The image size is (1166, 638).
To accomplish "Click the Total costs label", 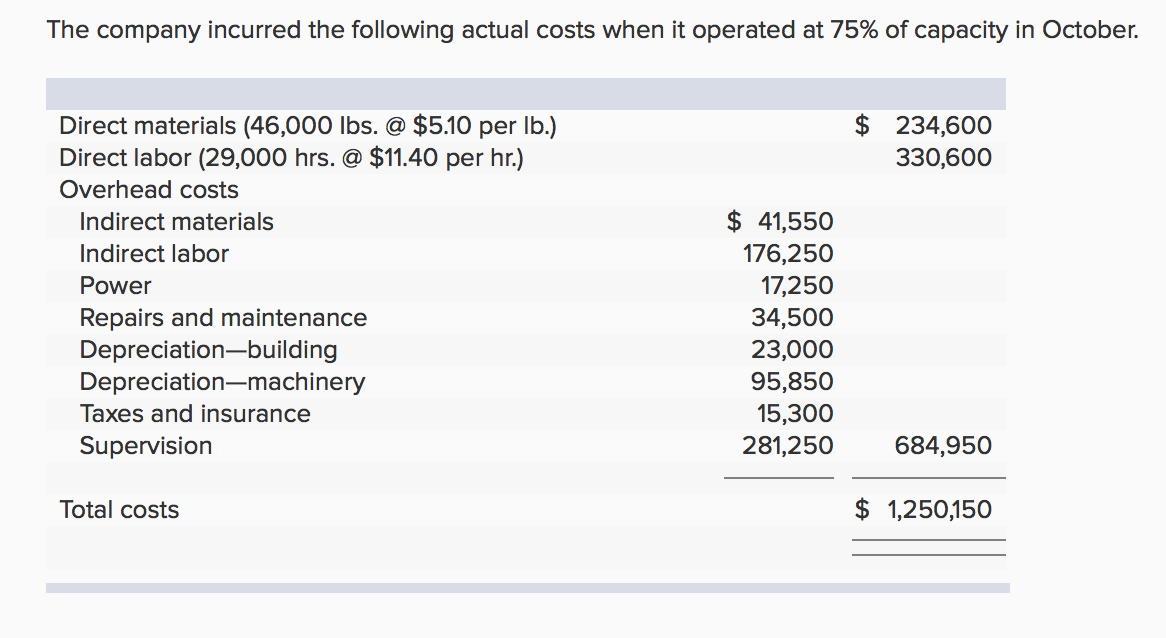I will click(x=119, y=510).
